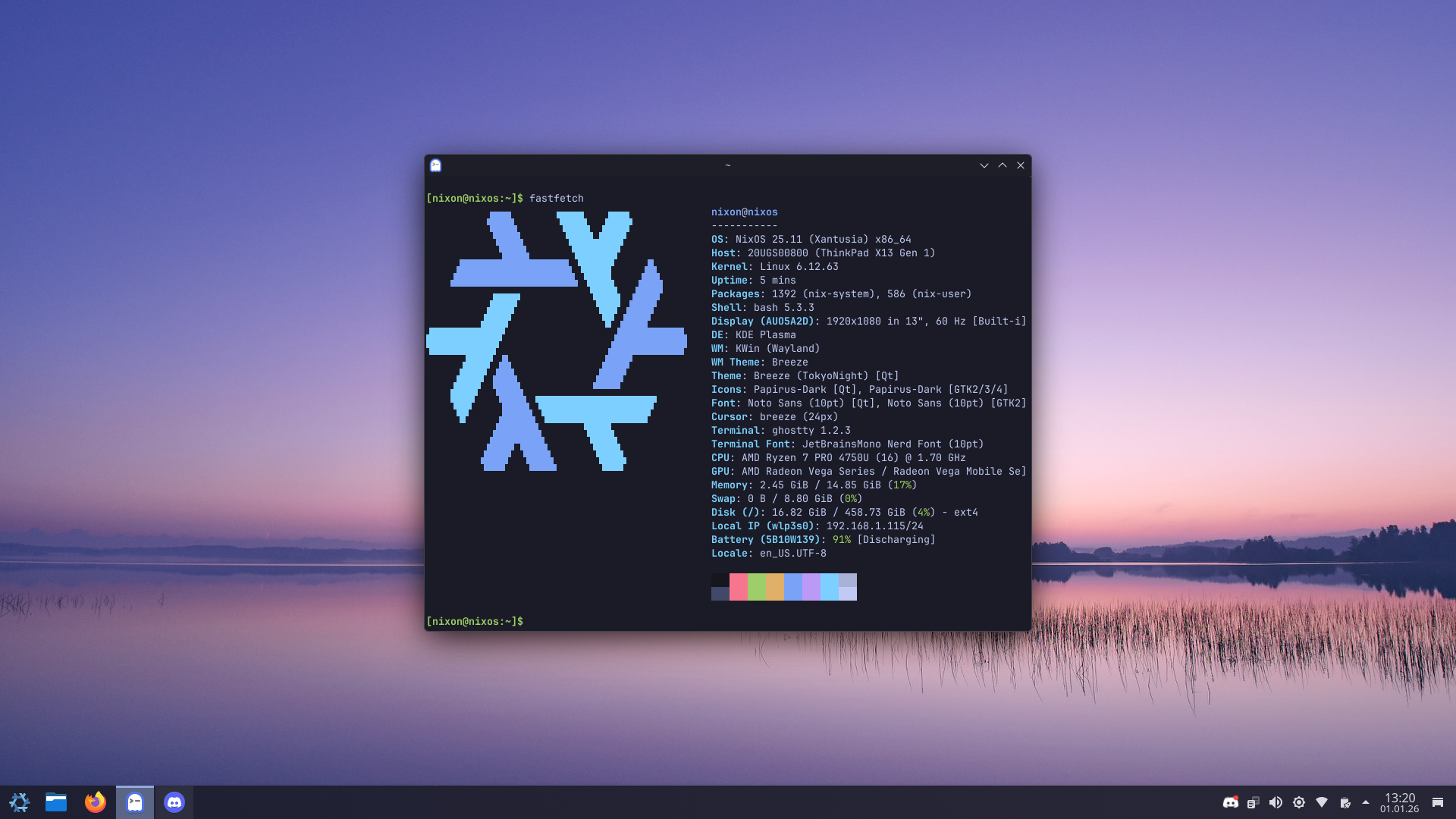Click the green color block in fastfetch

tap(756, 587)
